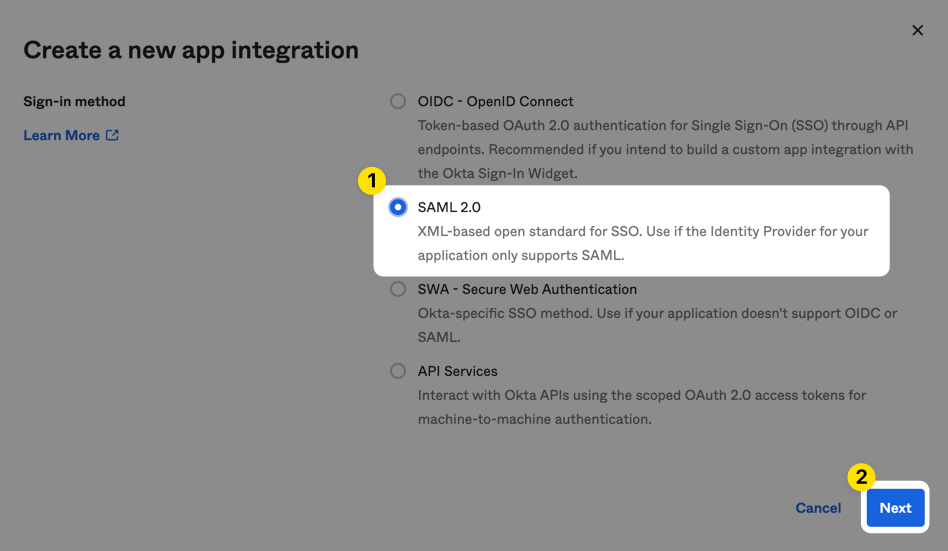Click the 'API Services' label text
The image size is (948, 551).
[458, 371]
